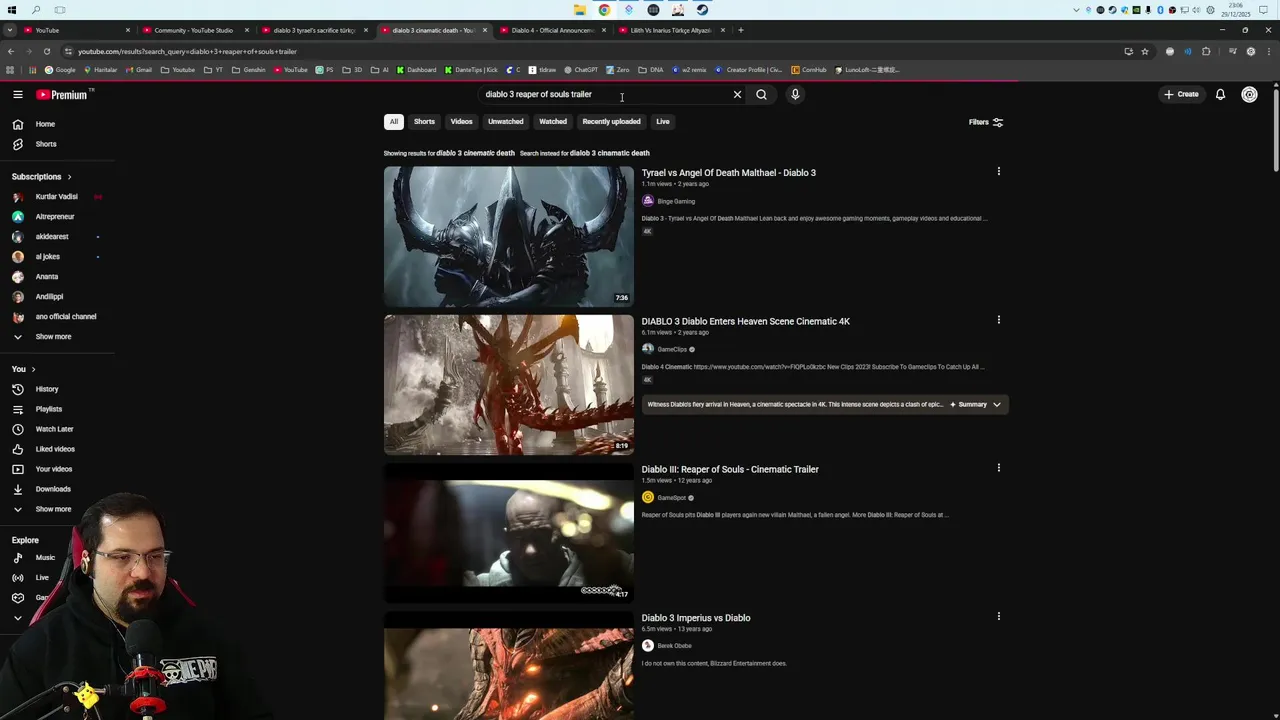
Task: Select the Watched filter chip
Action: (x=553, y=122)
